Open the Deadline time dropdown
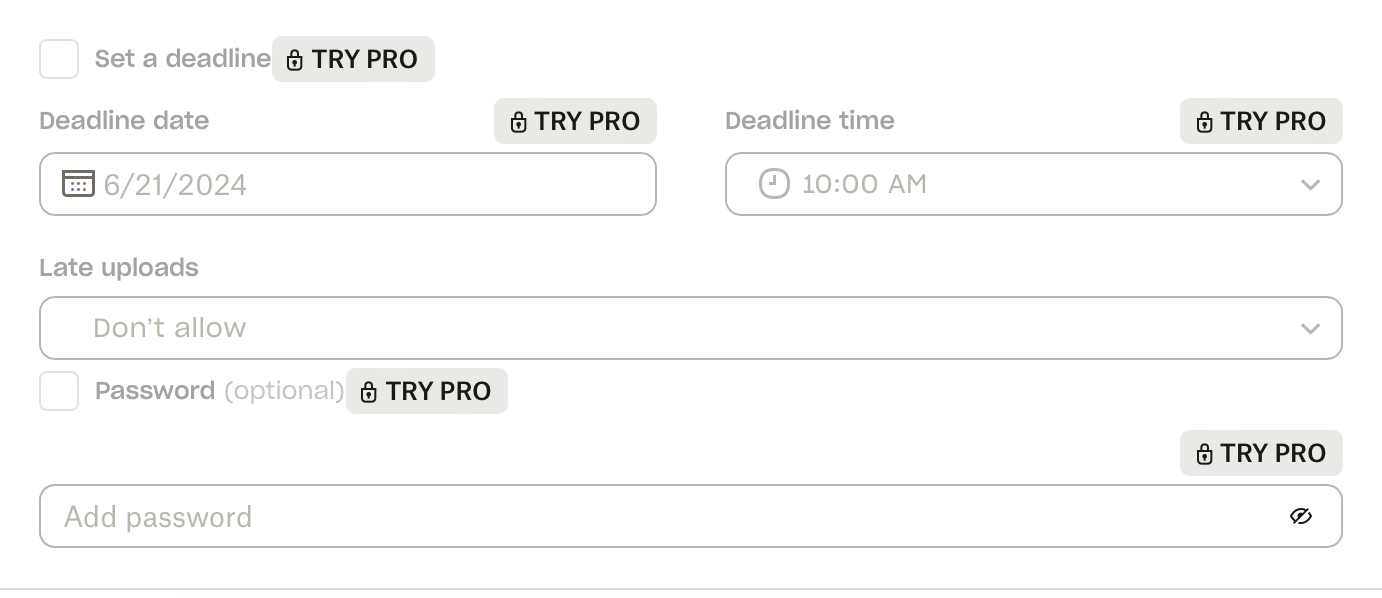Viewport: 1382px width, 598px height. point(1311,184)
